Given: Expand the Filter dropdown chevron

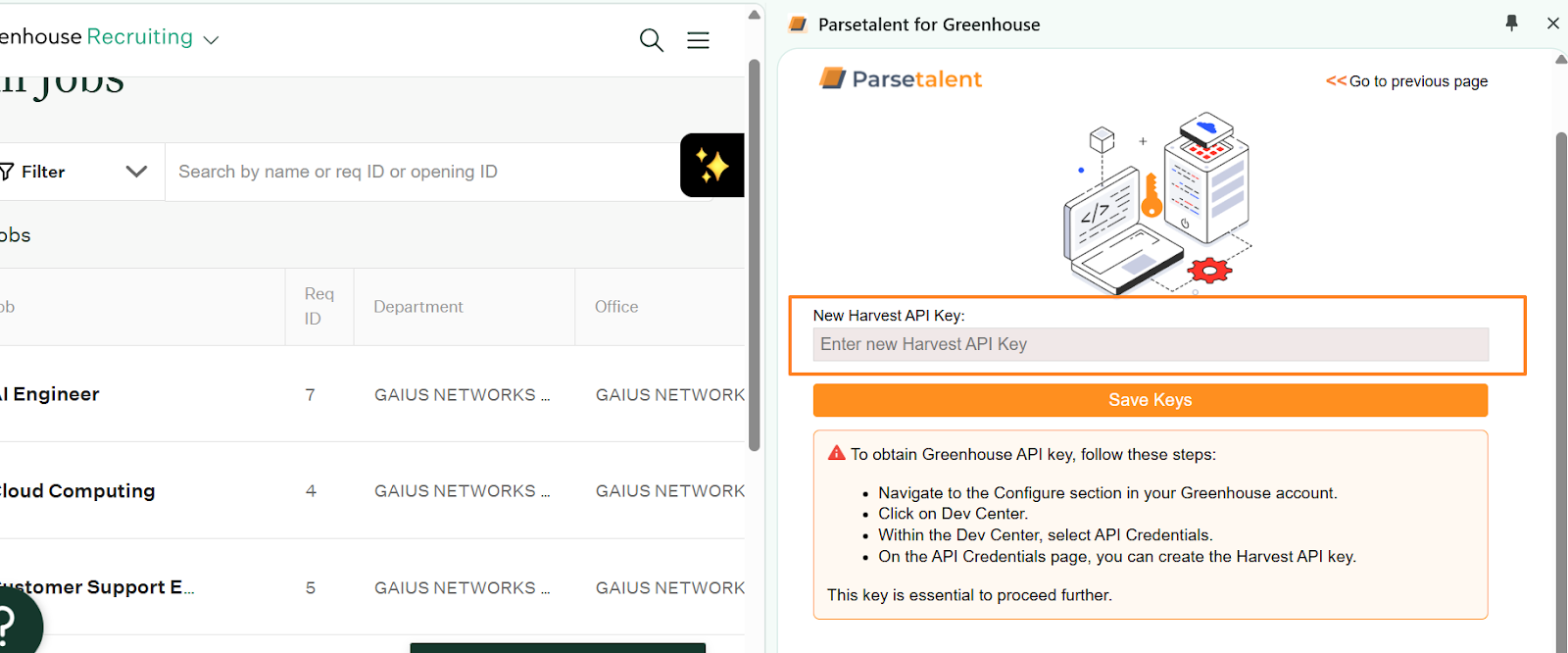Looking at the screenshot, I should click(x=136, y=172).
